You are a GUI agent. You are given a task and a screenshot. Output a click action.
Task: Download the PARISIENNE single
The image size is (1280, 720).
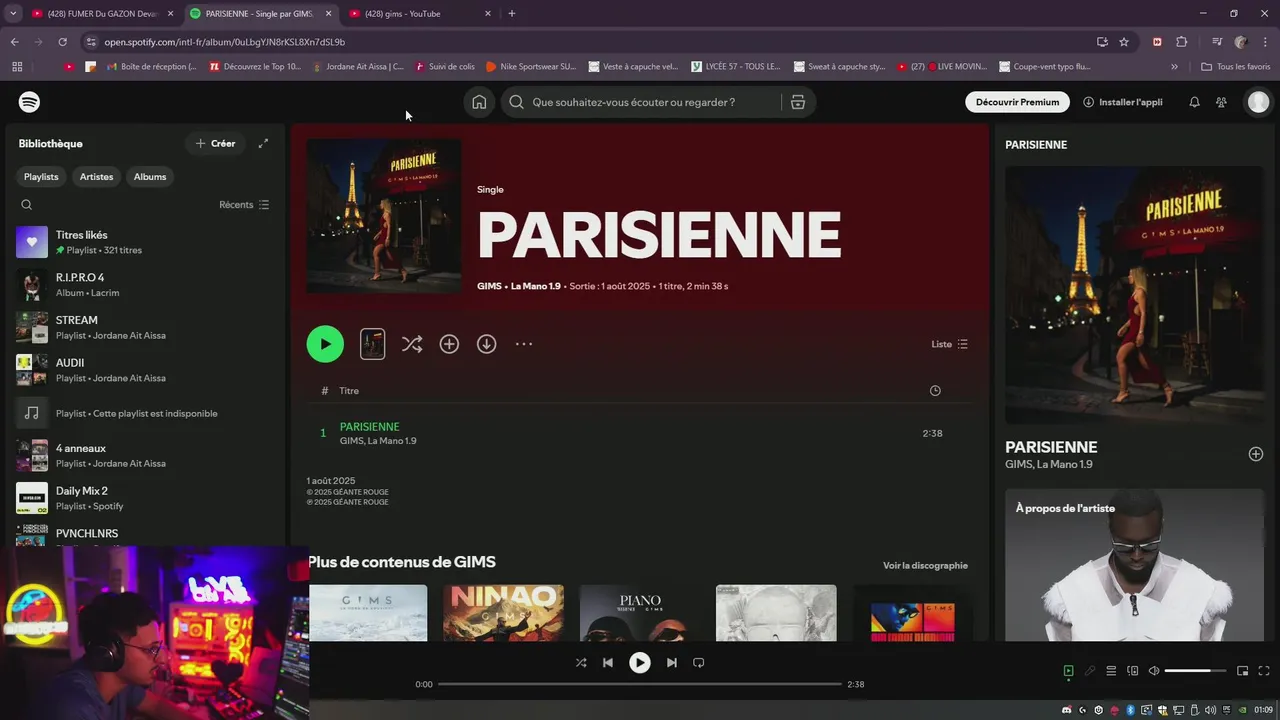(486, 344)
